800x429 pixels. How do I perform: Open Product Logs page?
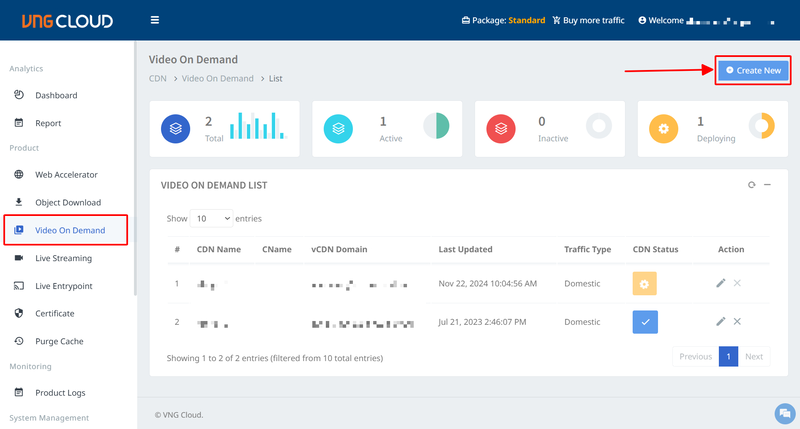click(60, 393)
